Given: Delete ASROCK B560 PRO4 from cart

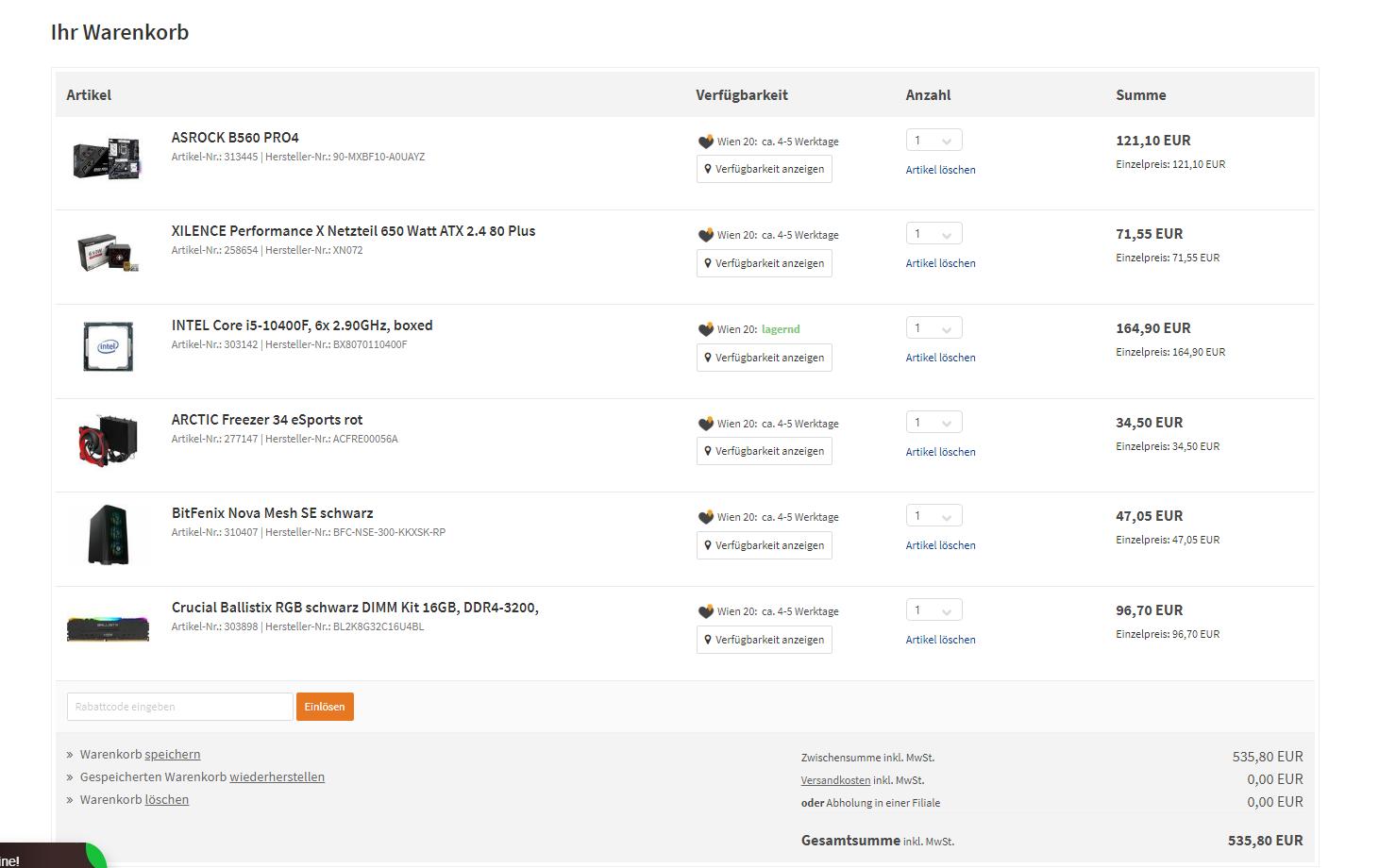Looking at the screenshot, I should (x=941, y=170).
